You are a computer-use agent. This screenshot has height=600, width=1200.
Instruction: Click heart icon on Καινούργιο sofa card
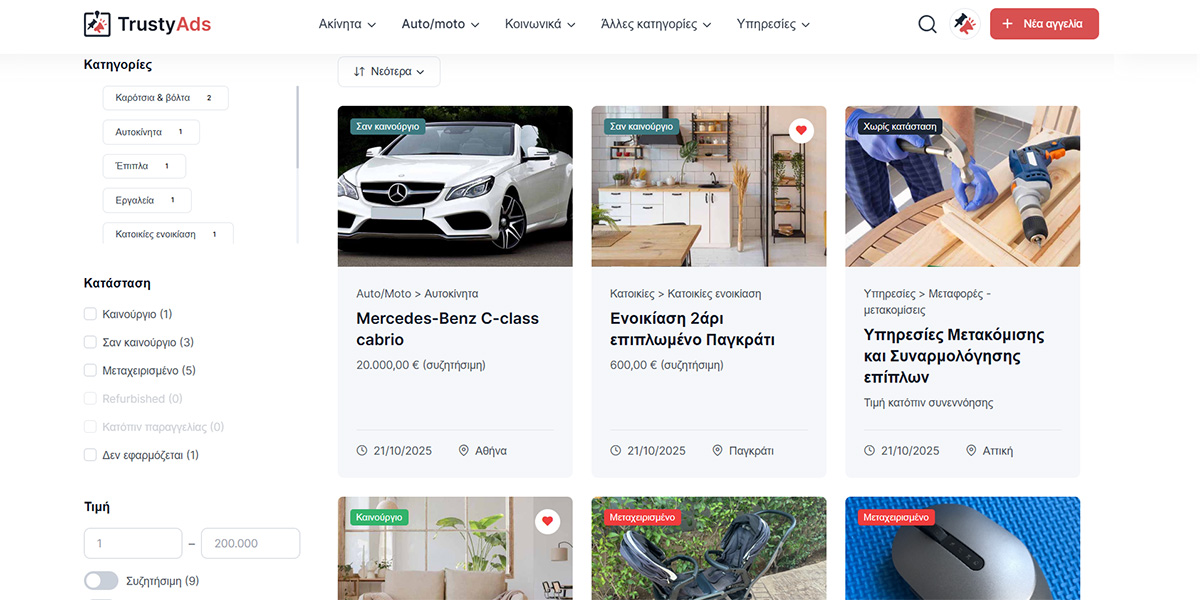click(x=546, y=522)
